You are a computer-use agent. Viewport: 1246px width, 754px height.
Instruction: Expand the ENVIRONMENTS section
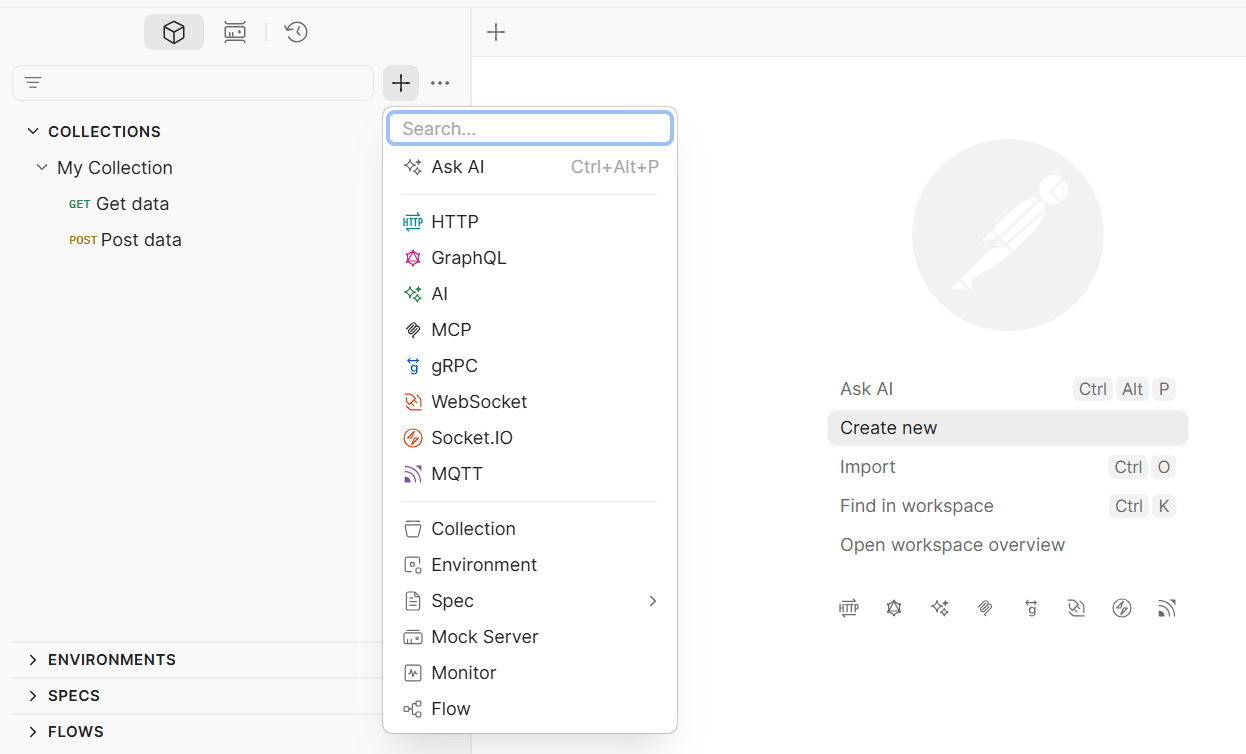[x=111, y=660]
